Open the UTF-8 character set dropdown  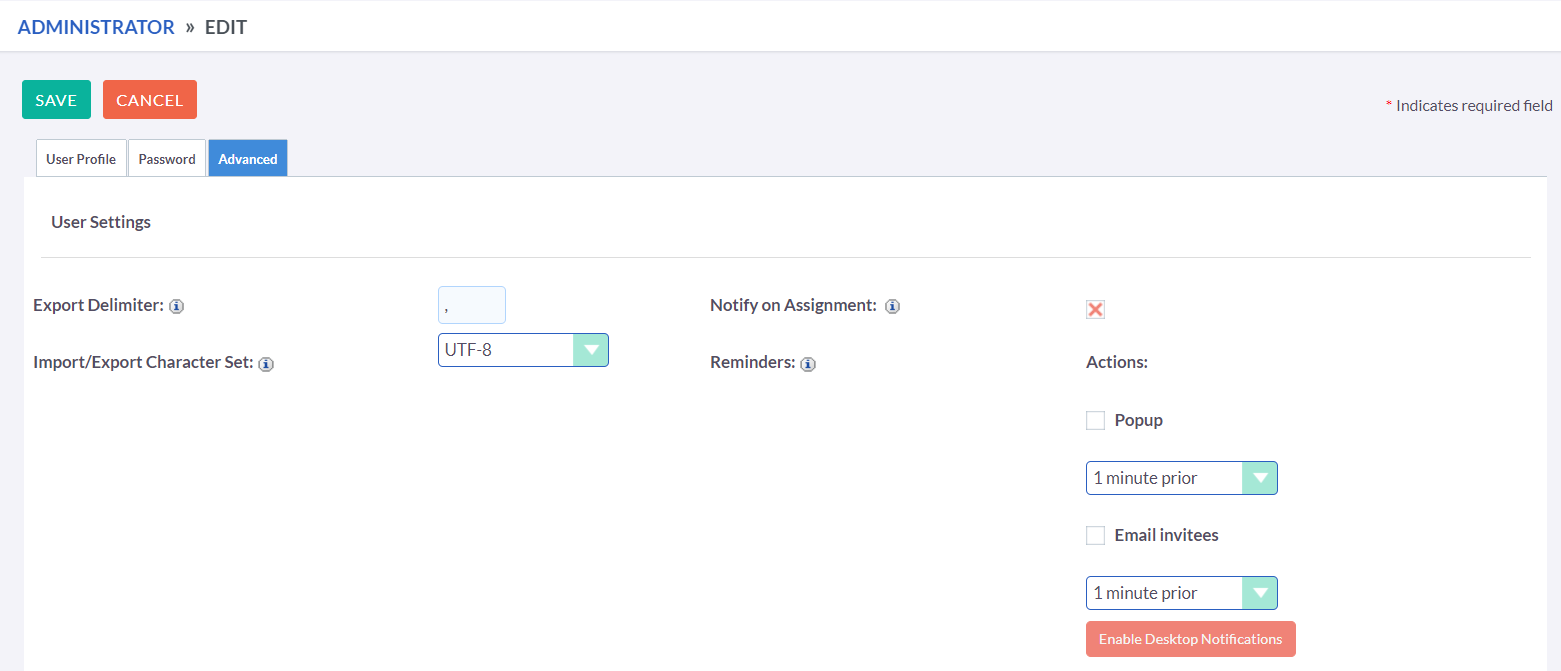point(523,350)
